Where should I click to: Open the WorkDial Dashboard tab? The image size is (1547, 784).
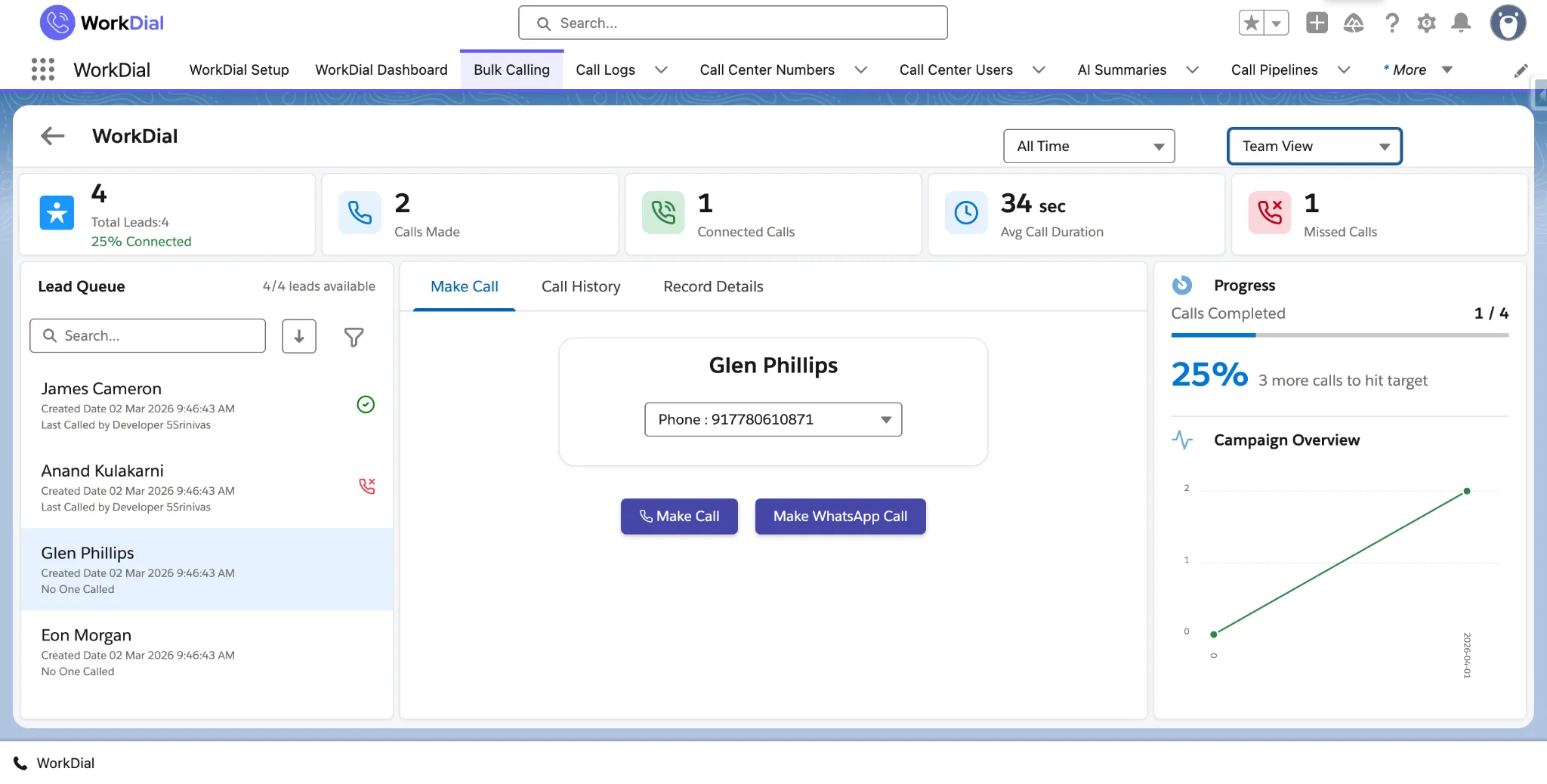(x=381, y=69)
